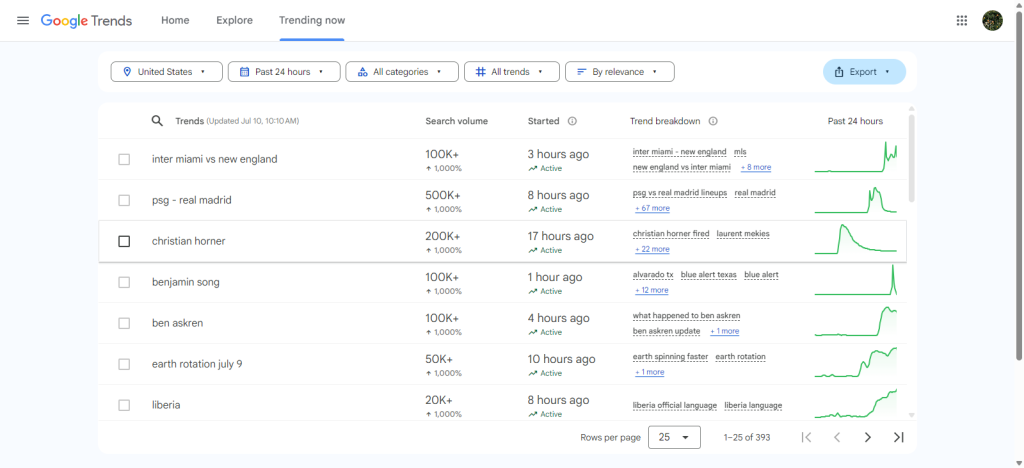Go to the previous page of results
The width and height of the screenshot is (1024, 468).
(x=837, y=437)
